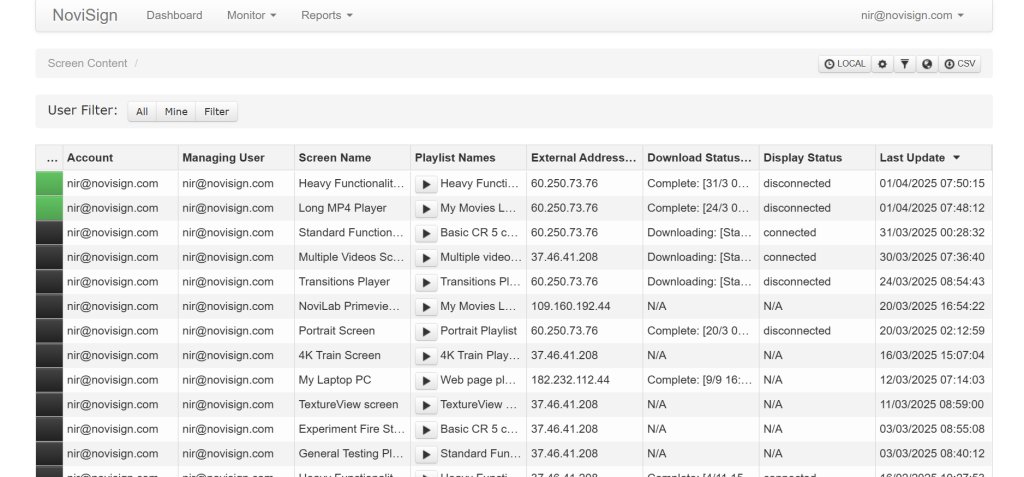
Task: Play the playlist in Long MP4 Player row
Action: point(426,209)
